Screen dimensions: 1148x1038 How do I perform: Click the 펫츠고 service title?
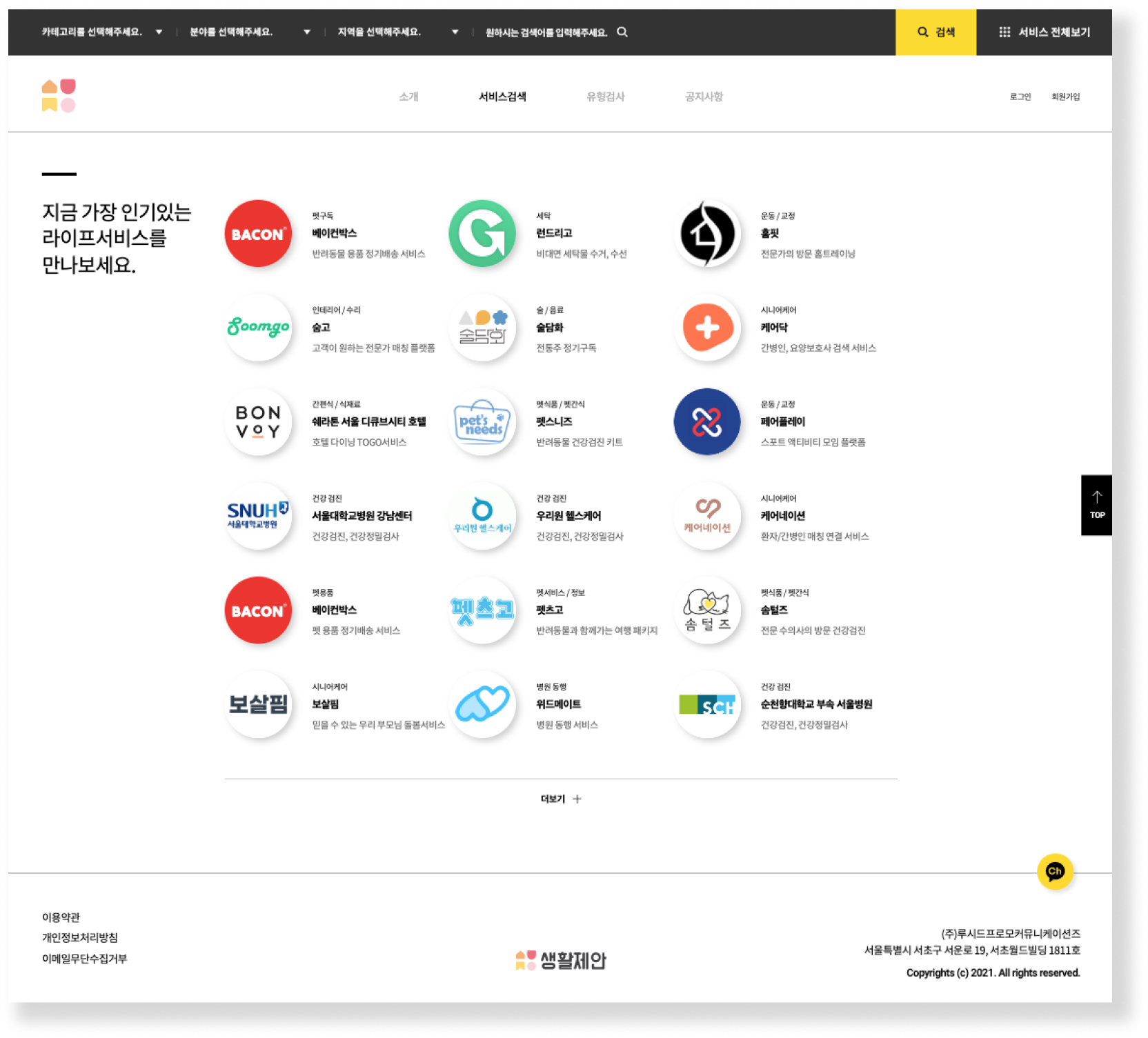pyautogui.click(x=550, y=610)
